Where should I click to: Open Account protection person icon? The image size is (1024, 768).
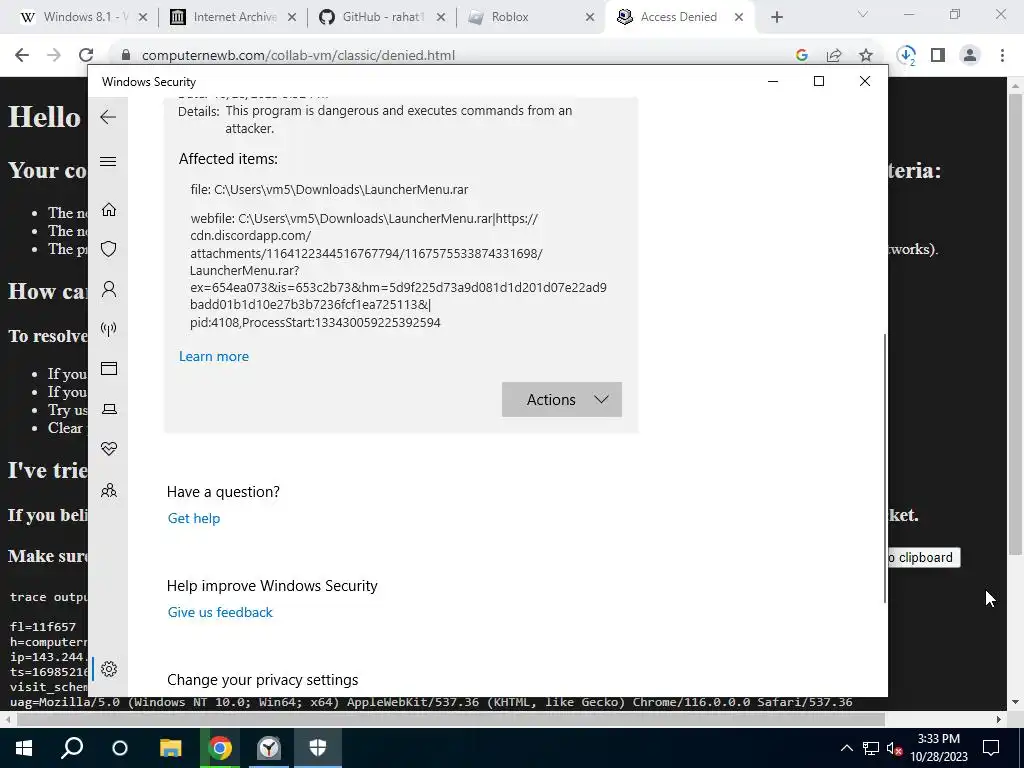[108, 289]
